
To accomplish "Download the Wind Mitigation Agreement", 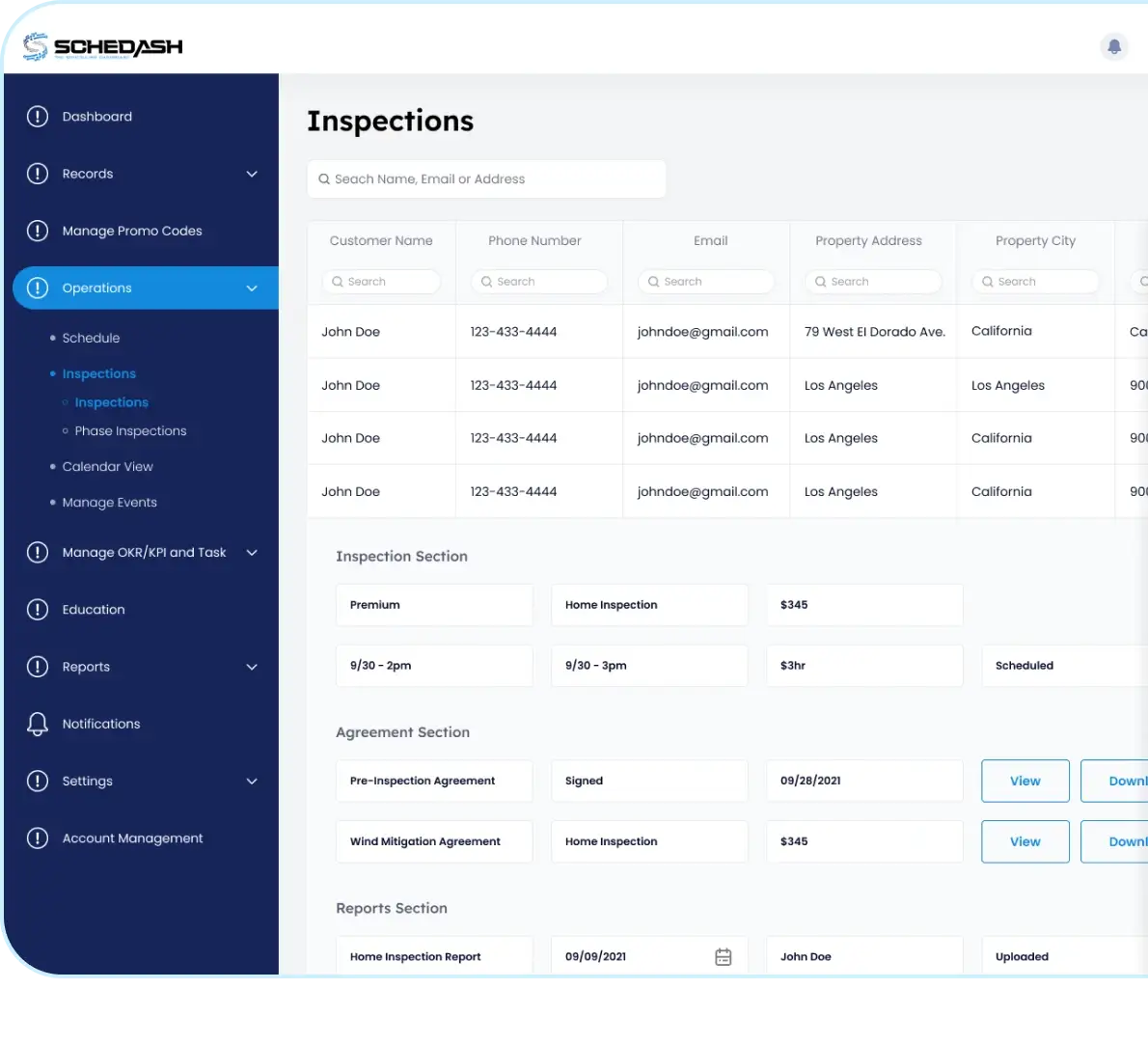I will click(1114, 841).
